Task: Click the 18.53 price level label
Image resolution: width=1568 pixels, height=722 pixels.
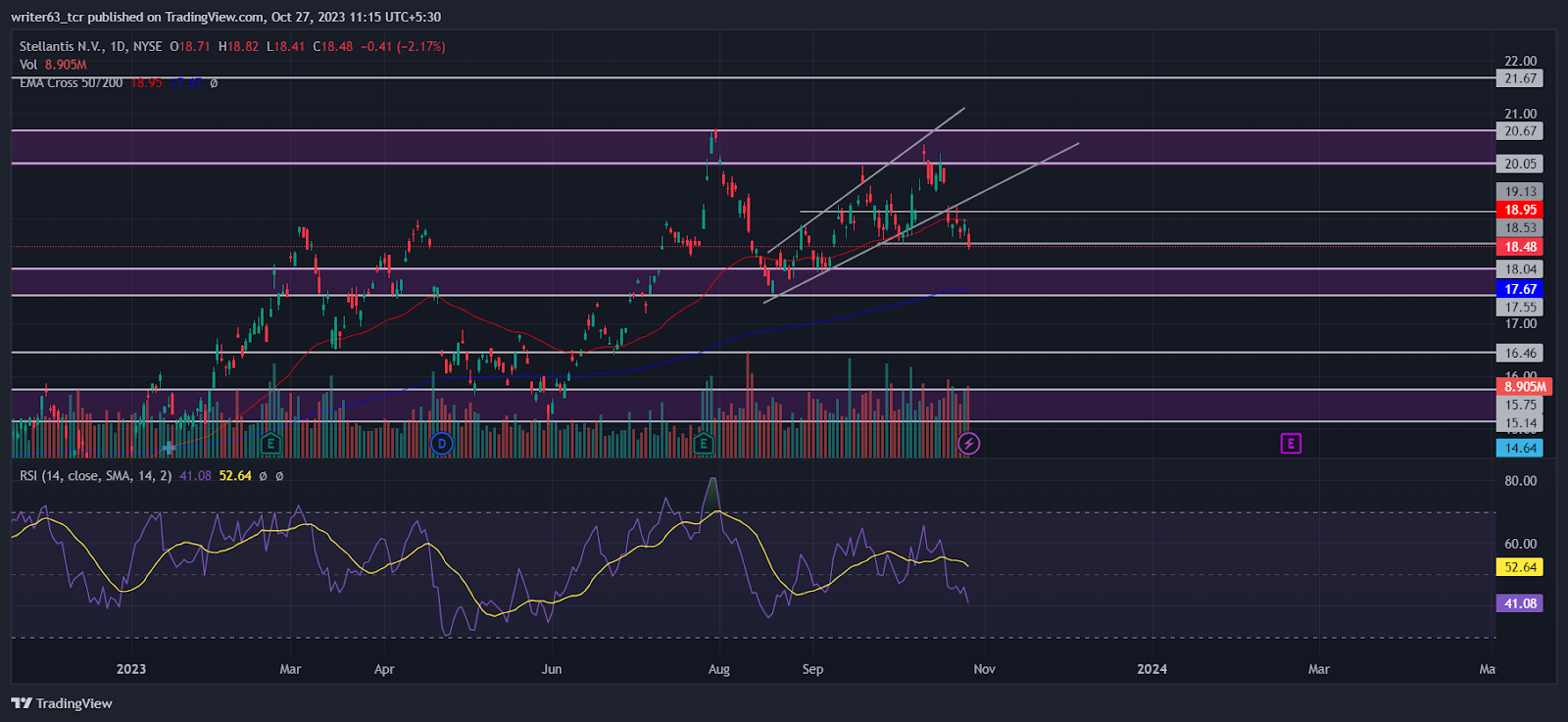Action: point(1520,228)
